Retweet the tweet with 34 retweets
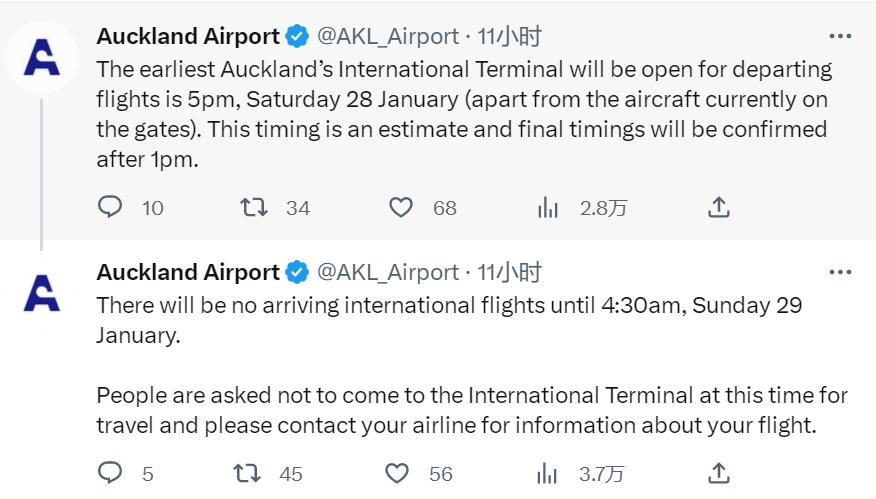 (253, 207)
